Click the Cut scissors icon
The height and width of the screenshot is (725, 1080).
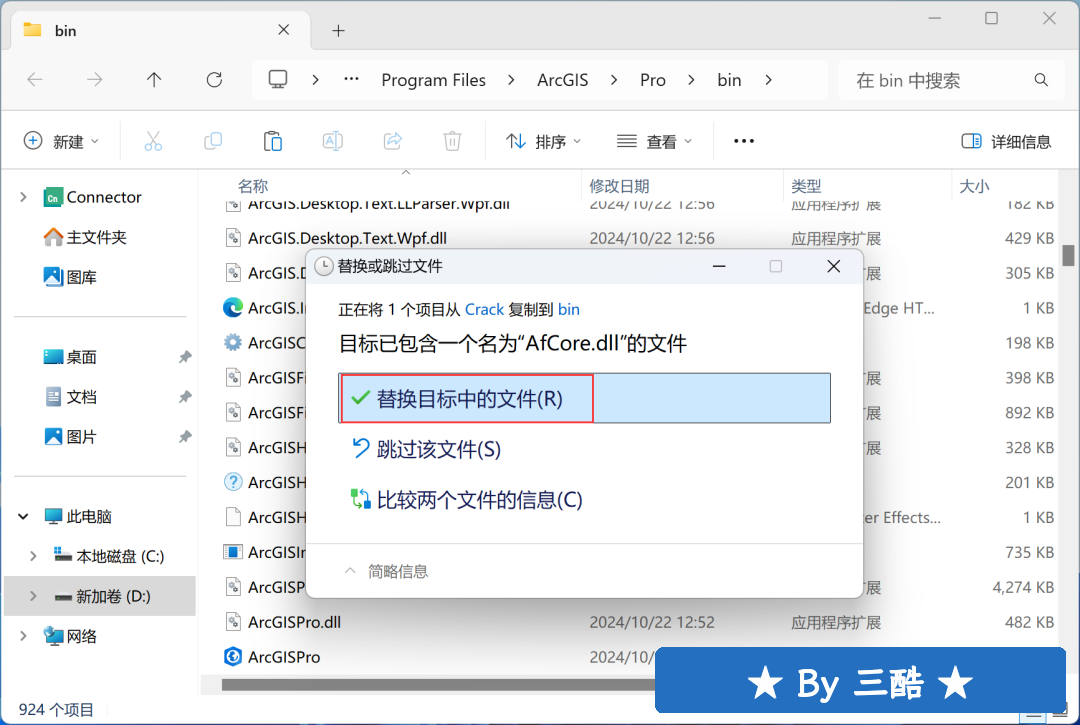pyautogui.click(x=153, y=141)
